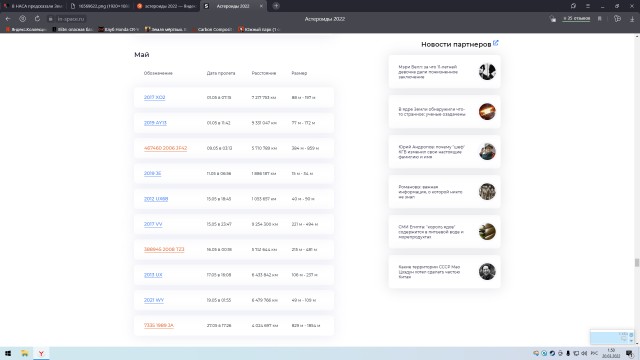Image resolution: width=640 pixels, height=360 pixels.
Task: Click the Yandex Browser taskbar icon
Action: [41, 353]
